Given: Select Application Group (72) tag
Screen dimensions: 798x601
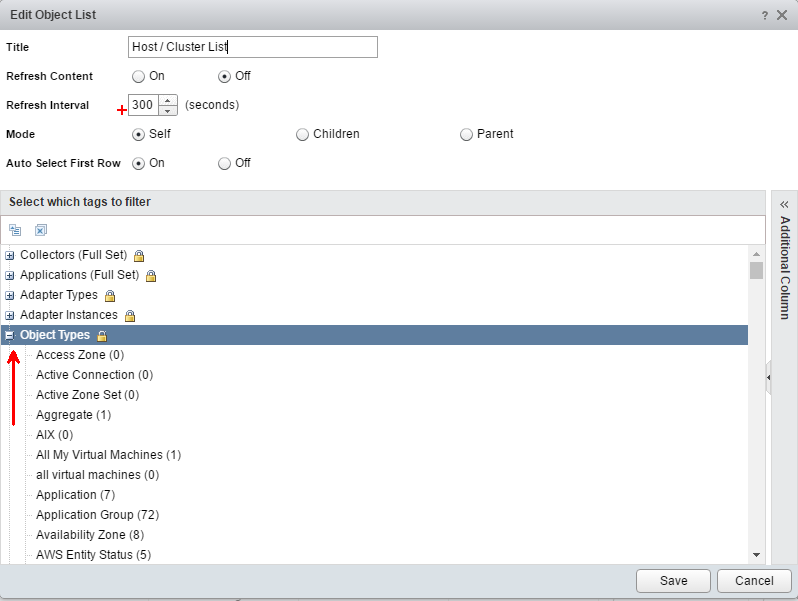Looking at the screenshot, I should pos(97,515).
